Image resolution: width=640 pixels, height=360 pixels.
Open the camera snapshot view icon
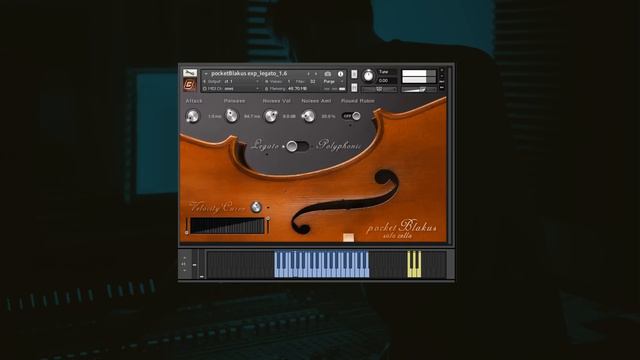click(x=327, y=74)
